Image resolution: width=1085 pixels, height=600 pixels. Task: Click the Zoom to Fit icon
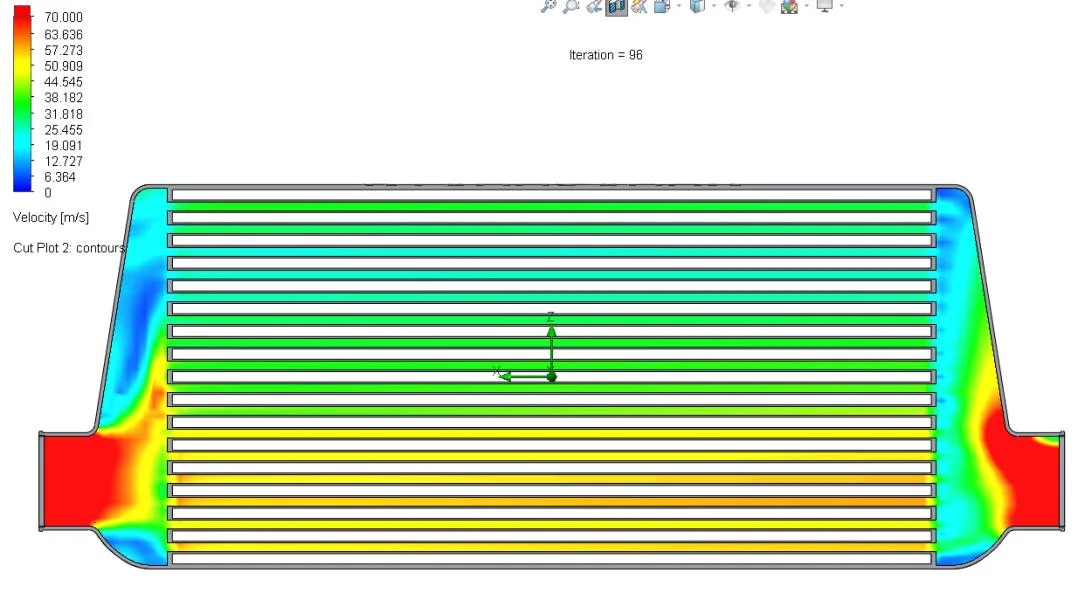click(548, 6)
